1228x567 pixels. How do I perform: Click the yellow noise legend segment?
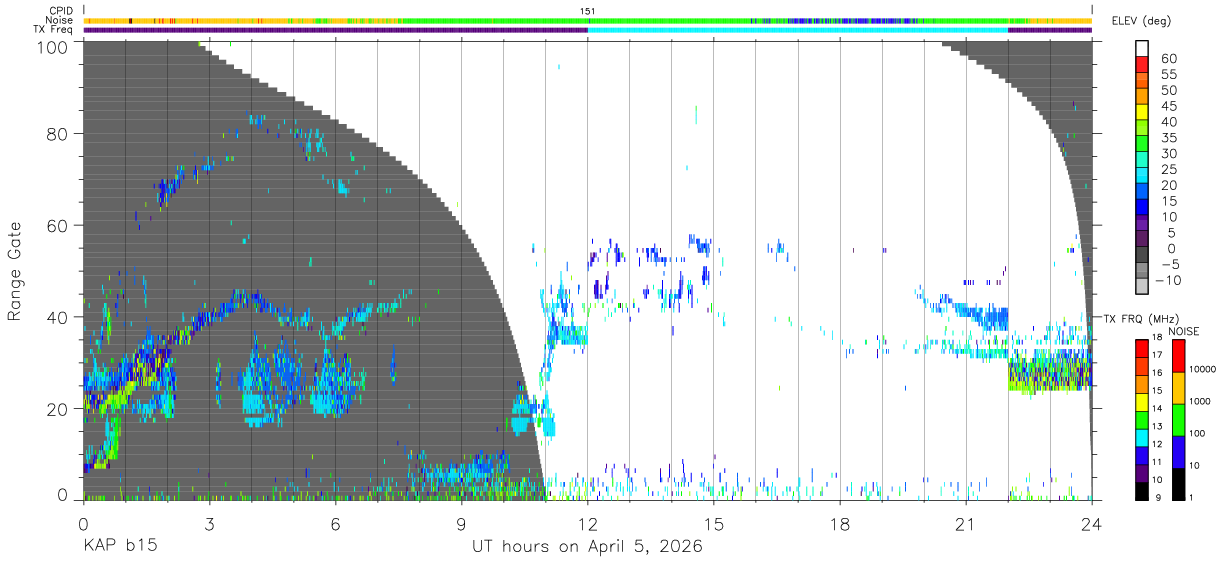1177,387
